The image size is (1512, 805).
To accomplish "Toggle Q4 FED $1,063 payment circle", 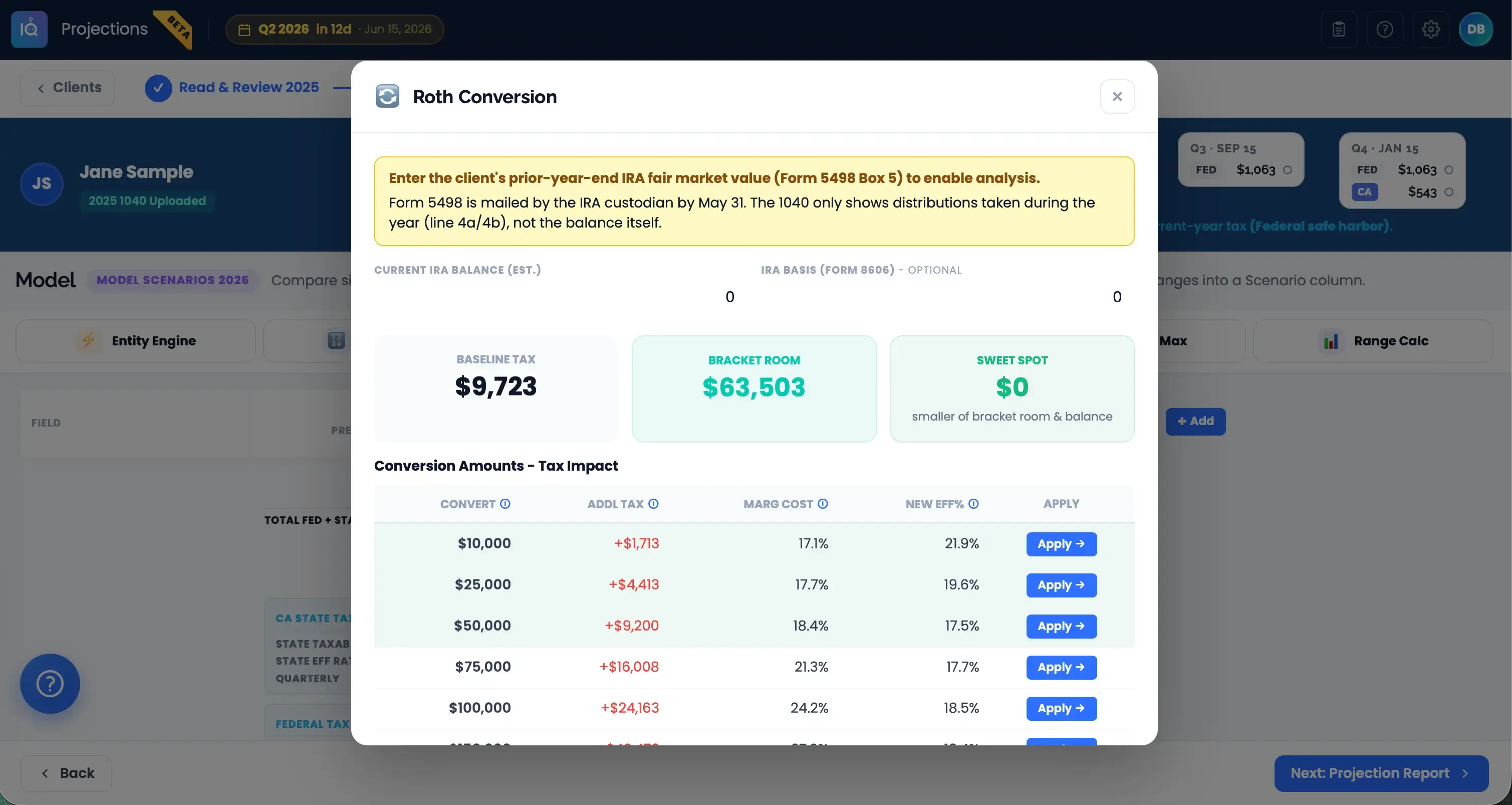I will [1448, 170].
